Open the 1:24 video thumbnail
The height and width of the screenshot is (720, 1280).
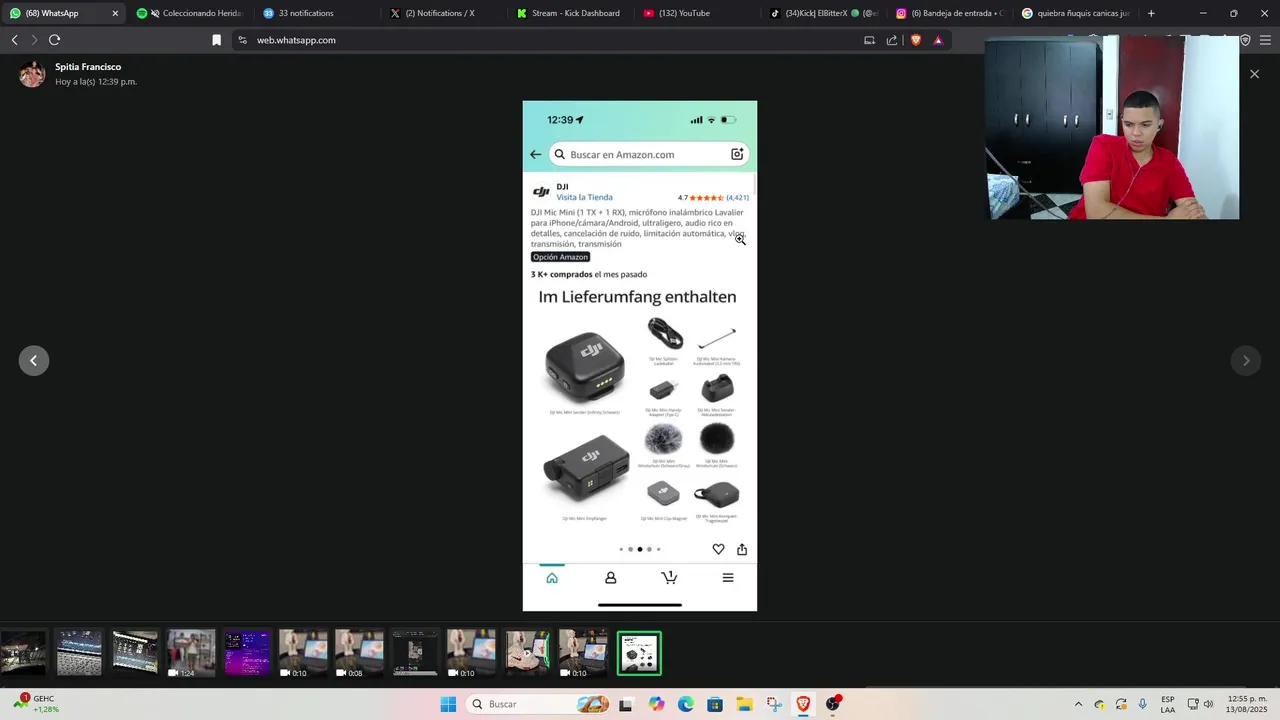(x=191, y=654)
